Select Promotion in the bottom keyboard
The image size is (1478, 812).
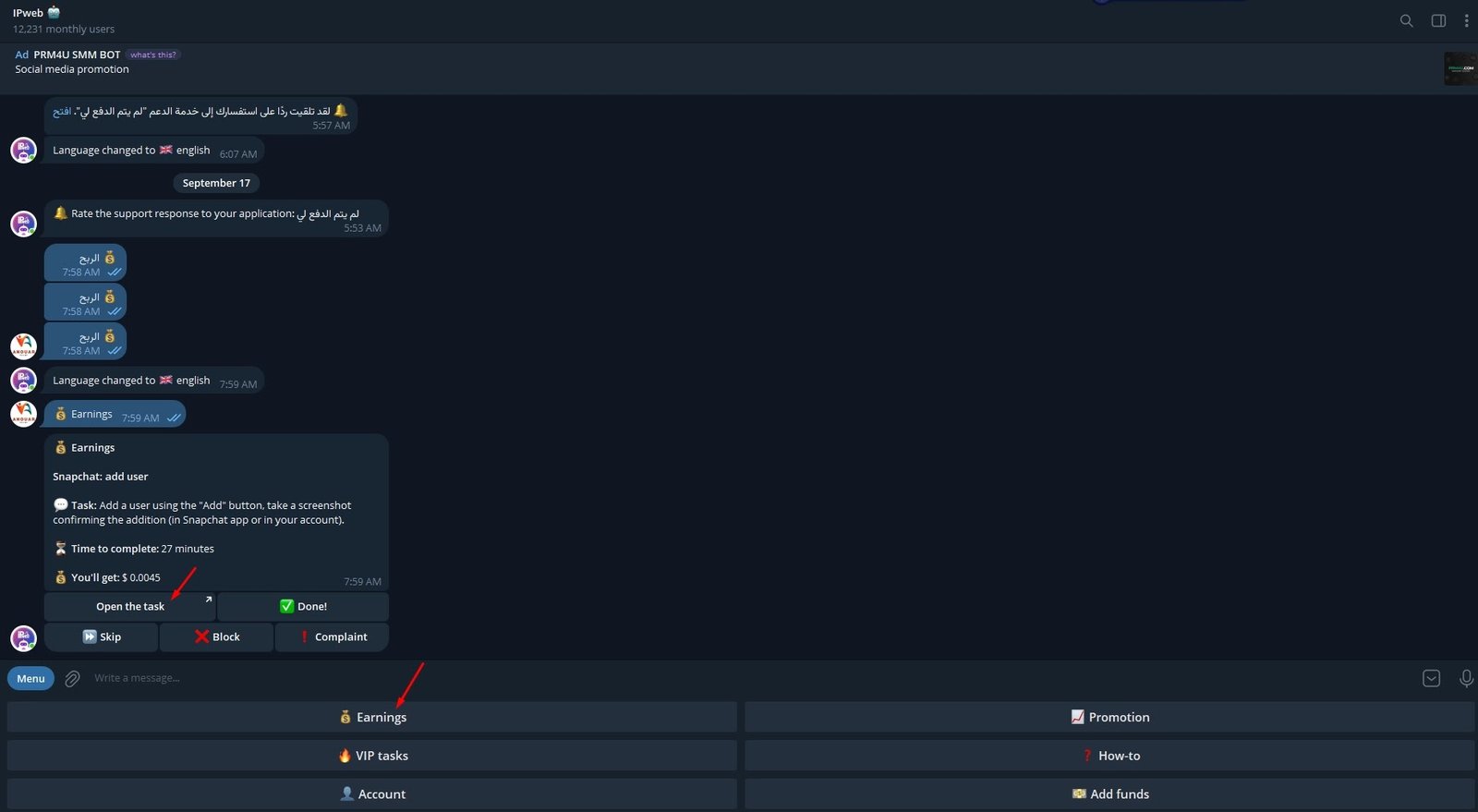1109,718
